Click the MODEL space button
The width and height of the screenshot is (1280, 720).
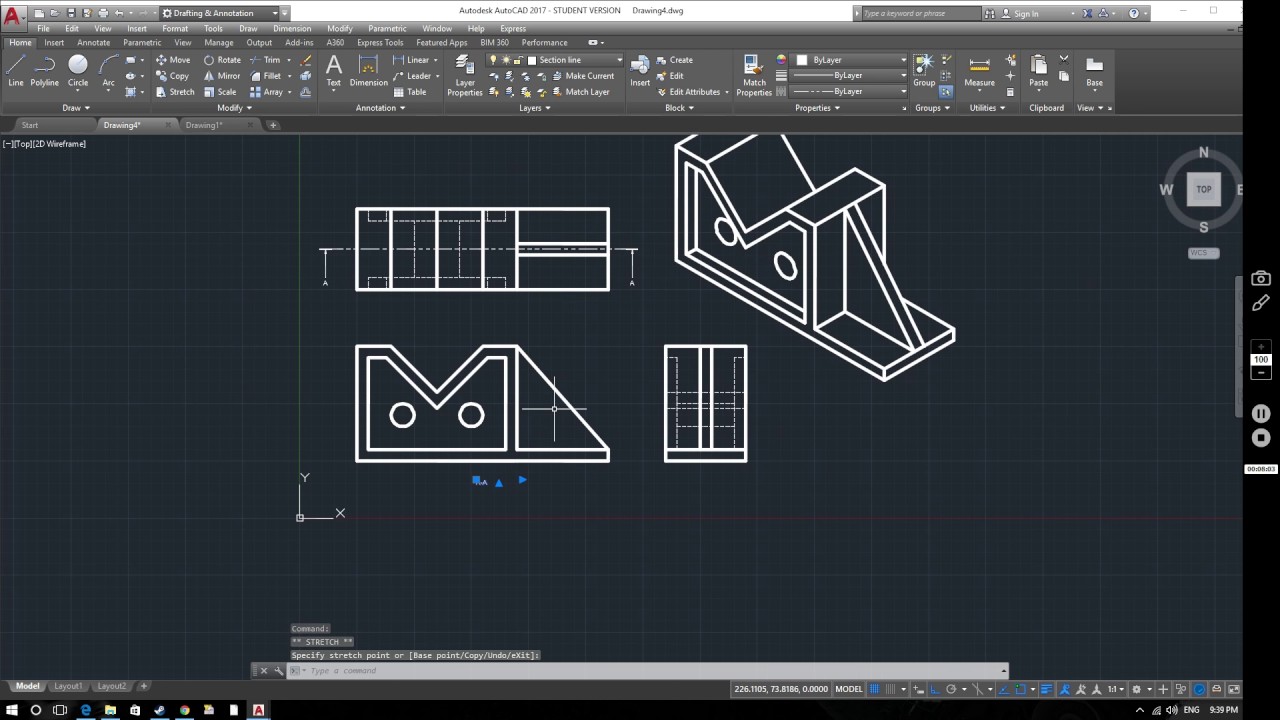click(x=848, y=689)
